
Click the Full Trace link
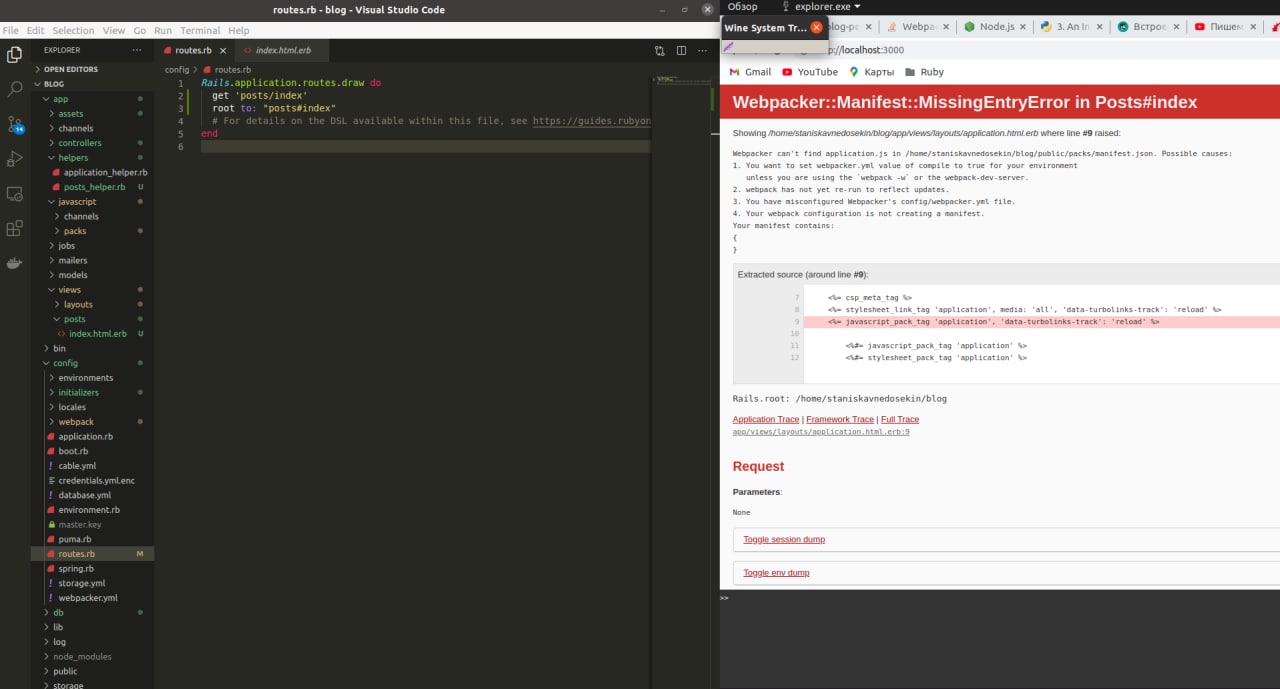coord(900,419)
